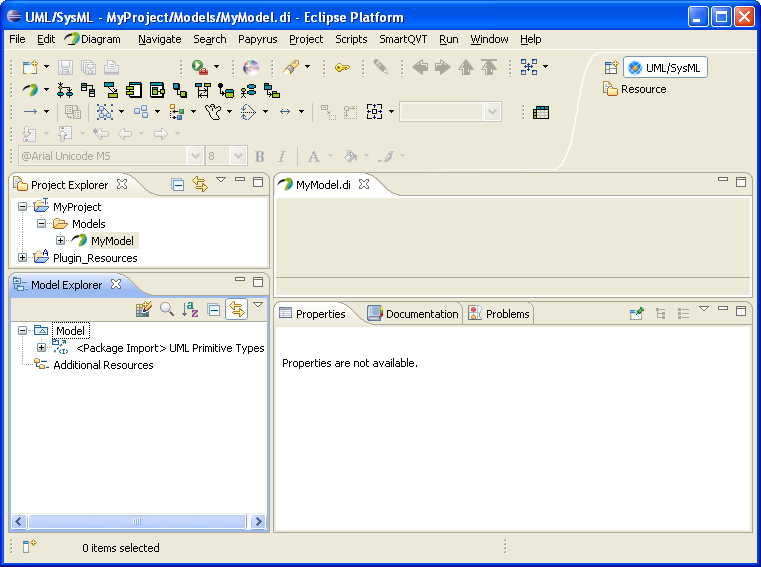This screenshot has width=761, height=567.
Task: Click Sort Alphabetically icon in Model Explorer
Action: point(190,310)
